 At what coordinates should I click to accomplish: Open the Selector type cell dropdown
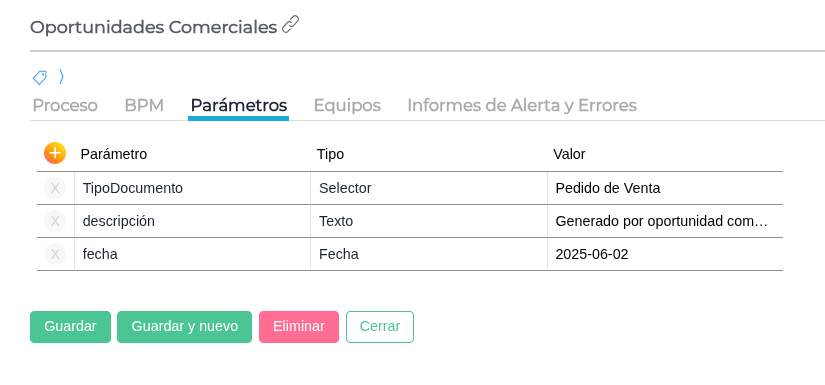tap(429, 188)
